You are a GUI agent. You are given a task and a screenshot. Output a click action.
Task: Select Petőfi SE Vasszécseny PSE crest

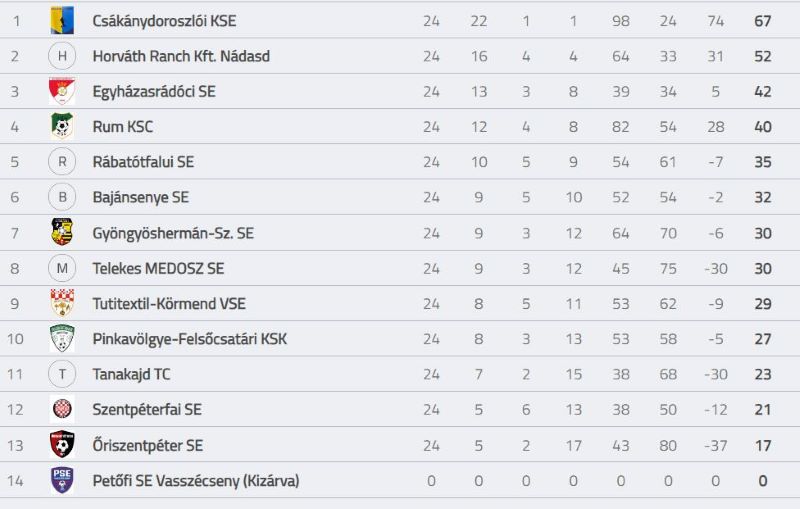click(x=62, y=480)
